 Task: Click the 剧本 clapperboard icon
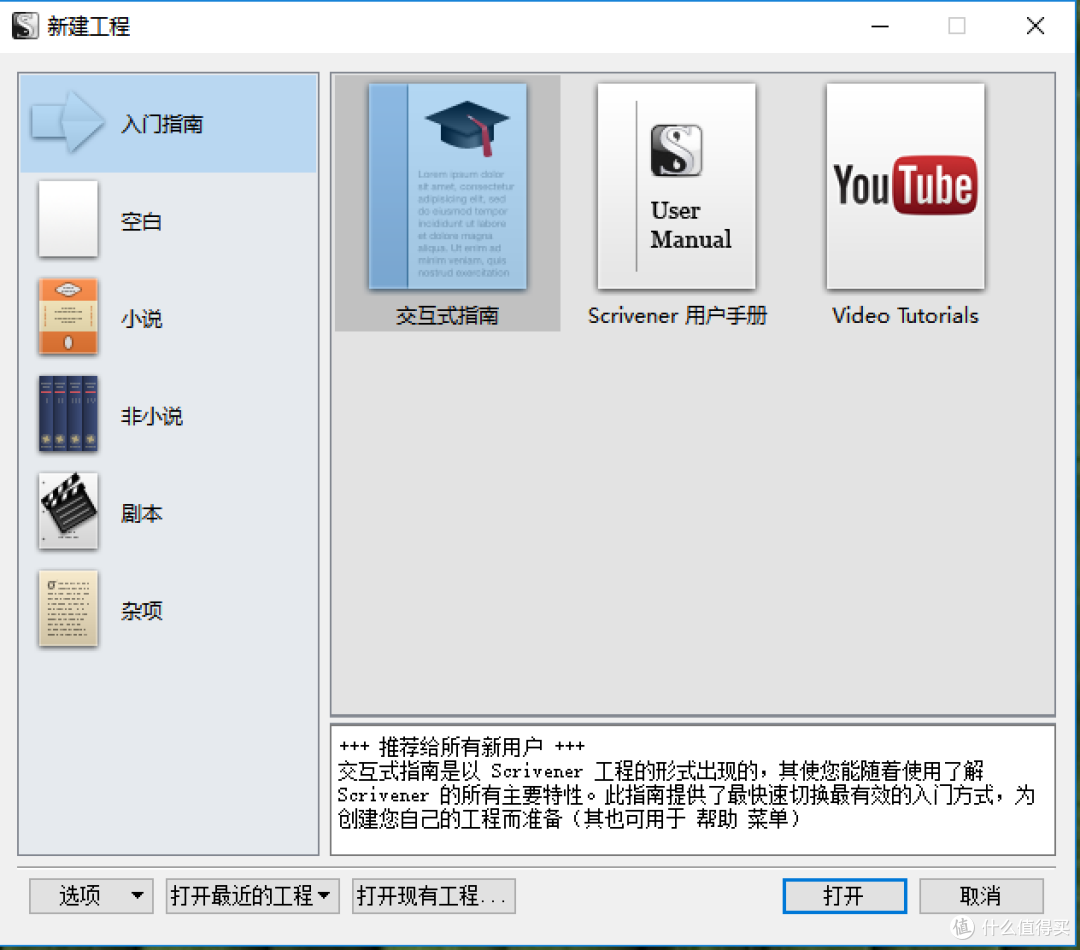(x=68, y=510)
